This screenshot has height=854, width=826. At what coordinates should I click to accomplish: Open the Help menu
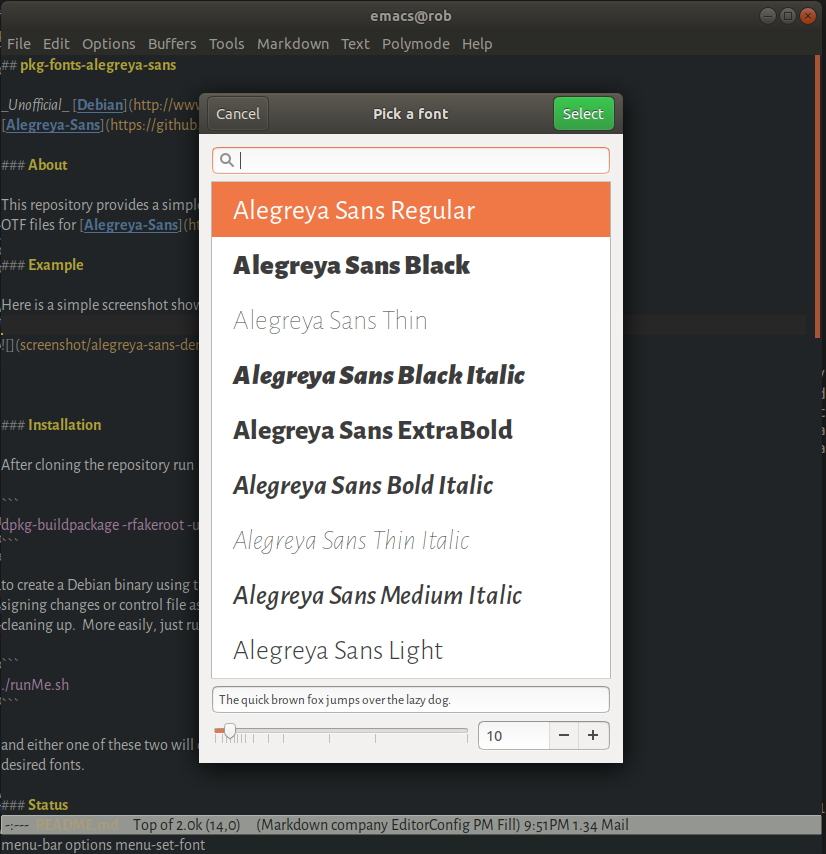pyautogui.click(x=477, y=44)
